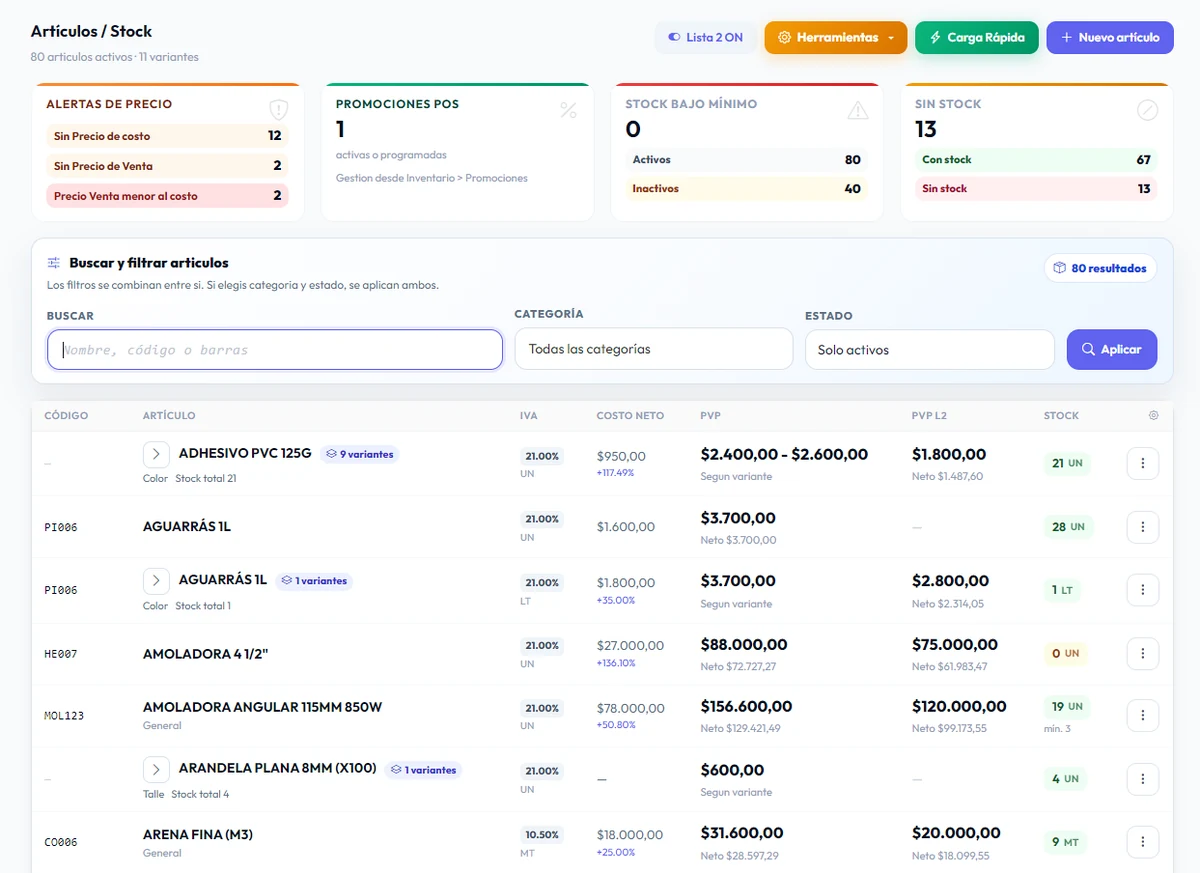1200x873 pixels.
Task: Select the Sin Precio de costo alert row
Action: [x=167, y=136]
